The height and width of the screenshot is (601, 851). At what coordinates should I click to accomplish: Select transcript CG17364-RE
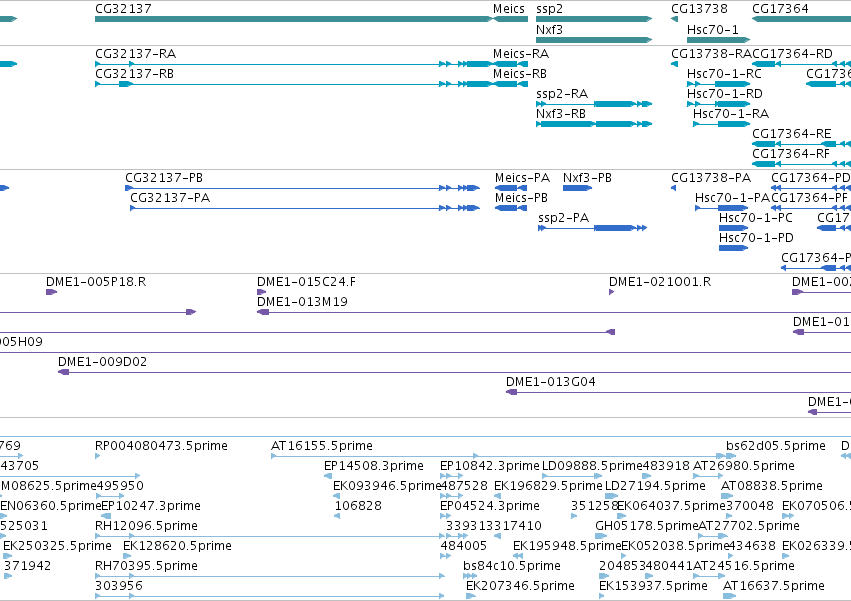point(801,144)
